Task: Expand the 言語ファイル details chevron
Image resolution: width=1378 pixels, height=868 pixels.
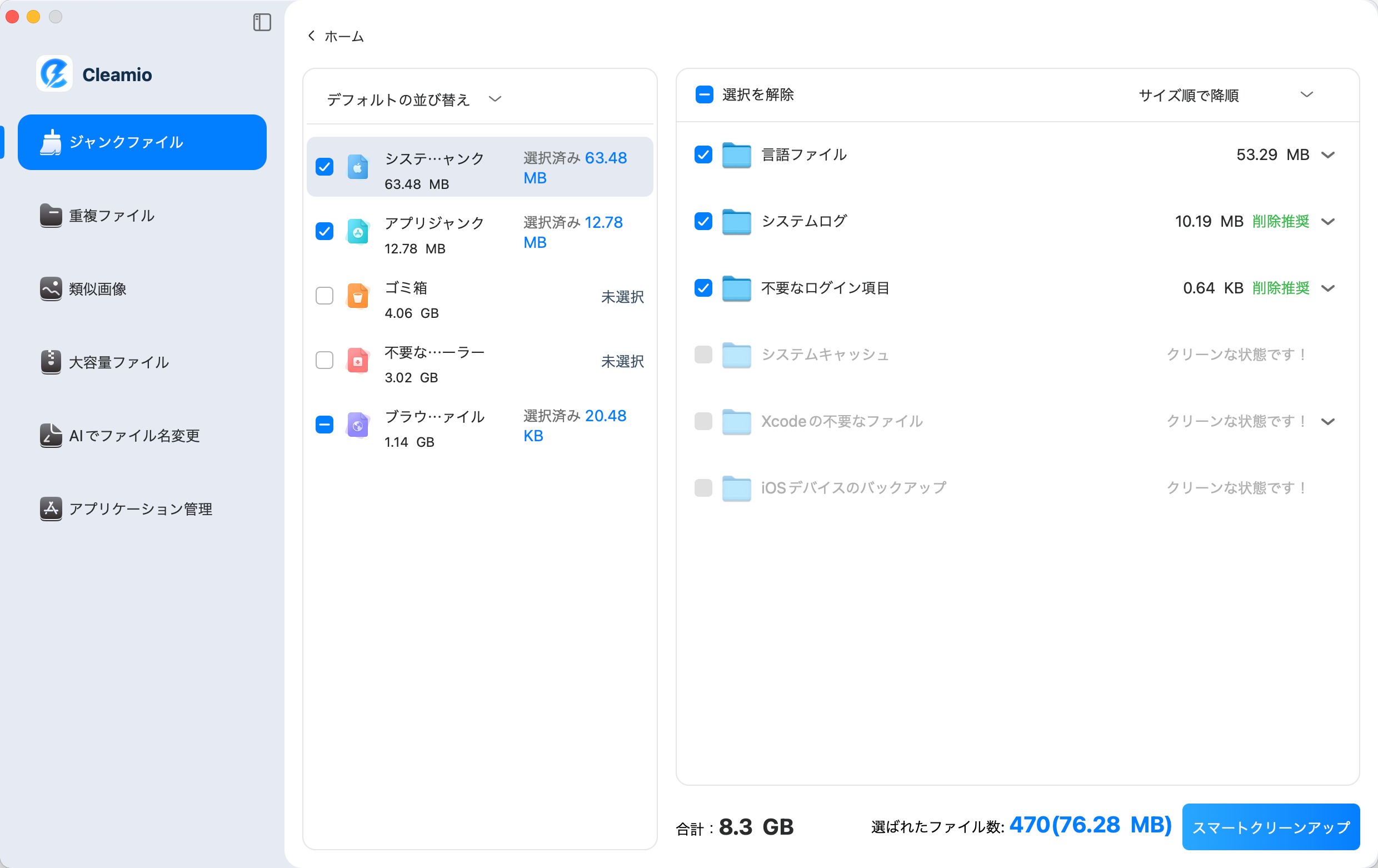Action: tap(1329, 154)
